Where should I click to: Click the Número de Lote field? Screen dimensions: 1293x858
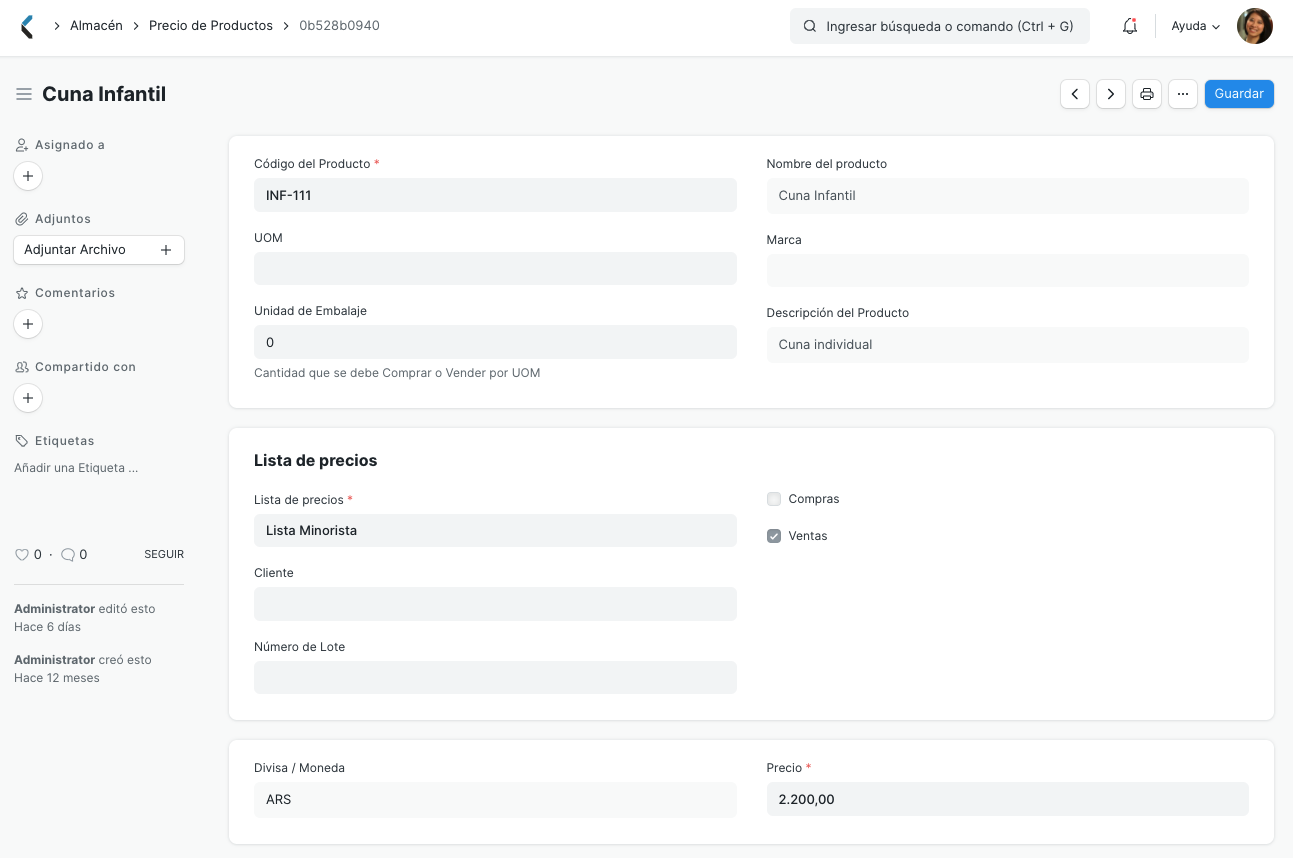495,677
